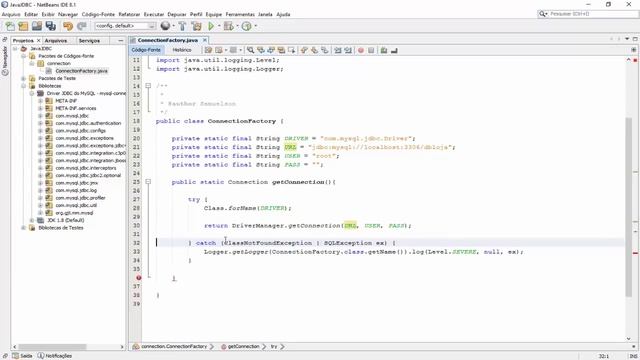Screen dimensions: 640x360
Task: Switch to the Serviços tab
Action: coord(89,40)
